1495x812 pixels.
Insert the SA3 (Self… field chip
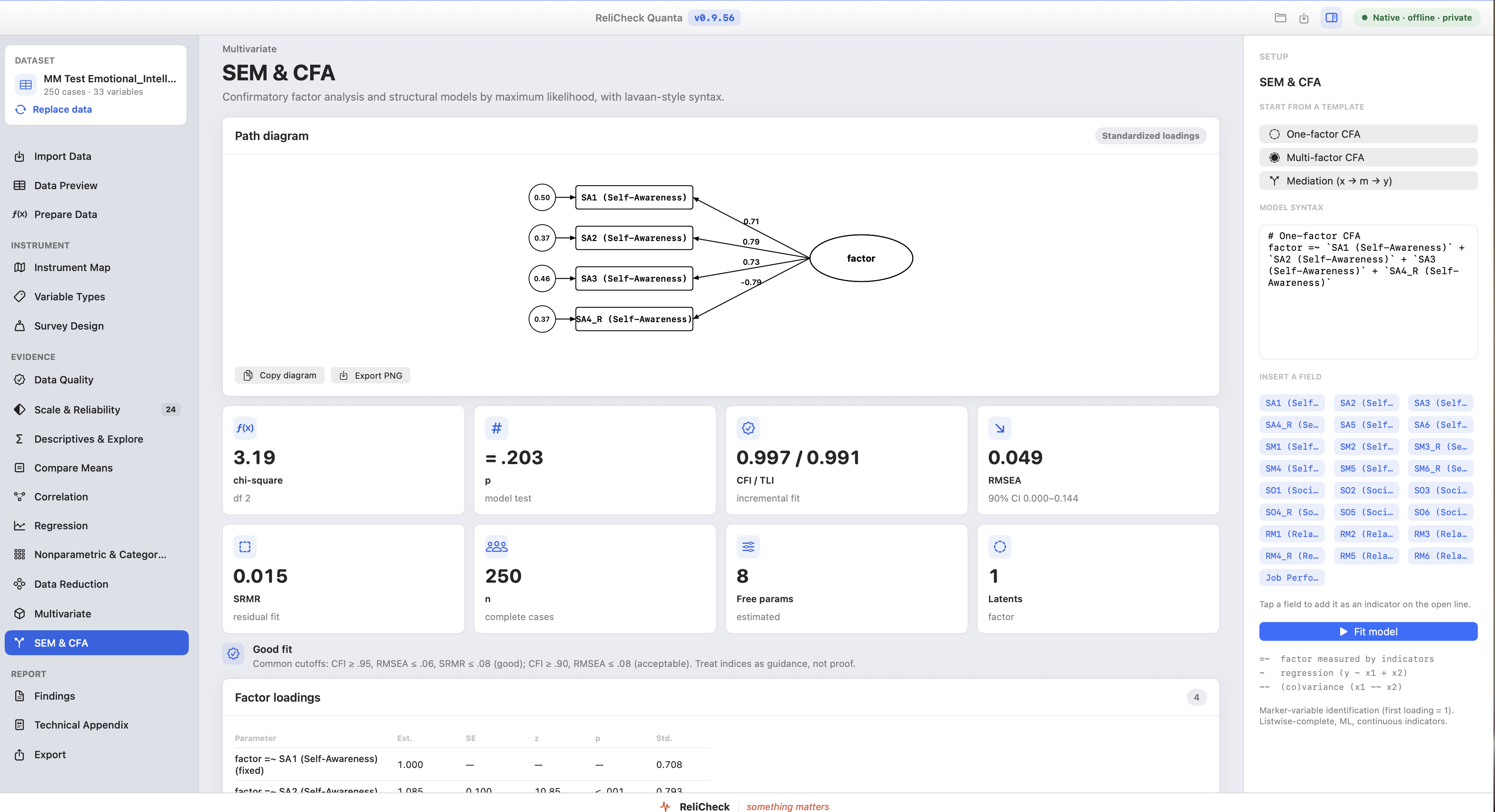[x=1440, y=403]
